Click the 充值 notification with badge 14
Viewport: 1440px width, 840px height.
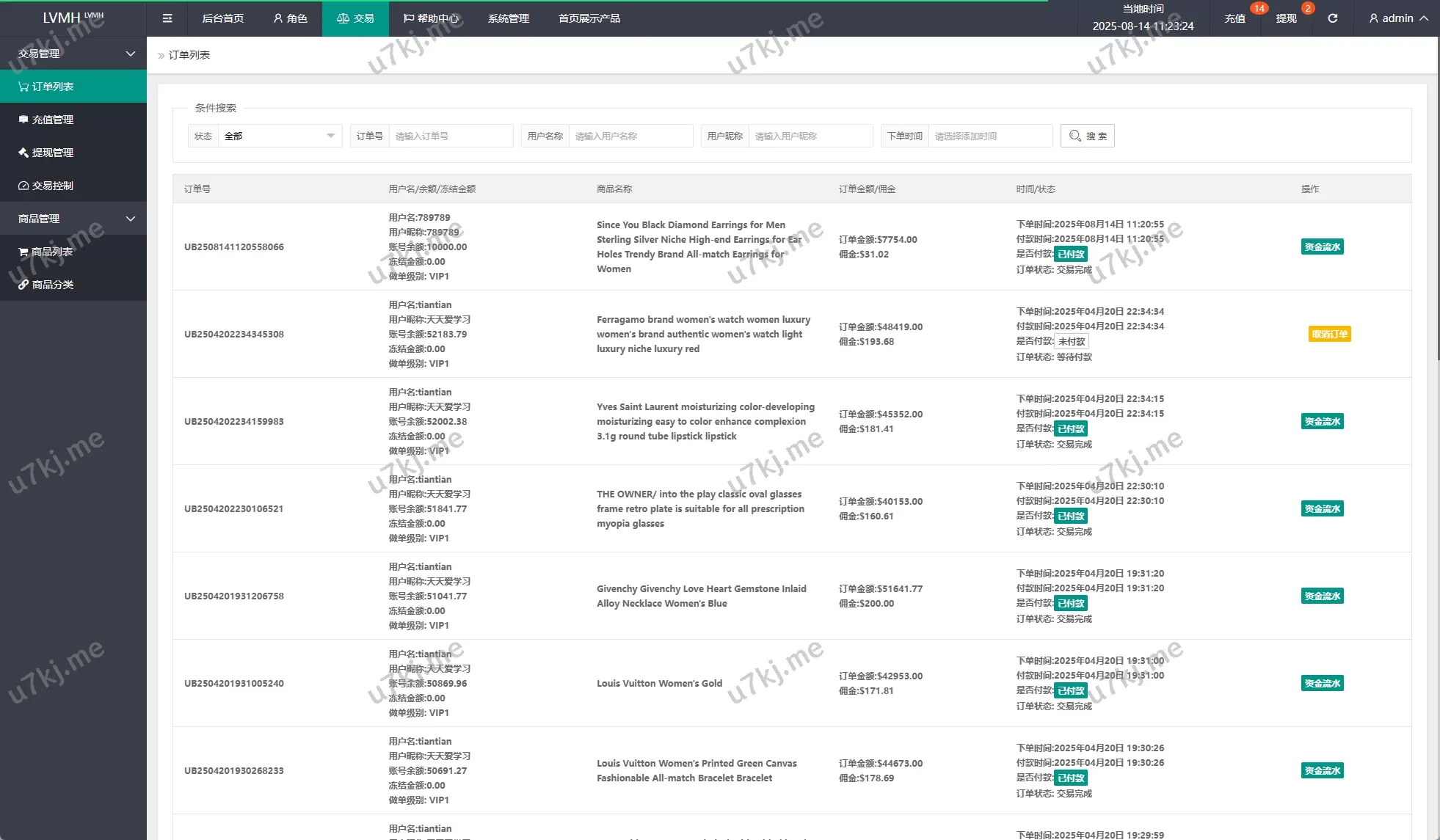point(1235,18)
